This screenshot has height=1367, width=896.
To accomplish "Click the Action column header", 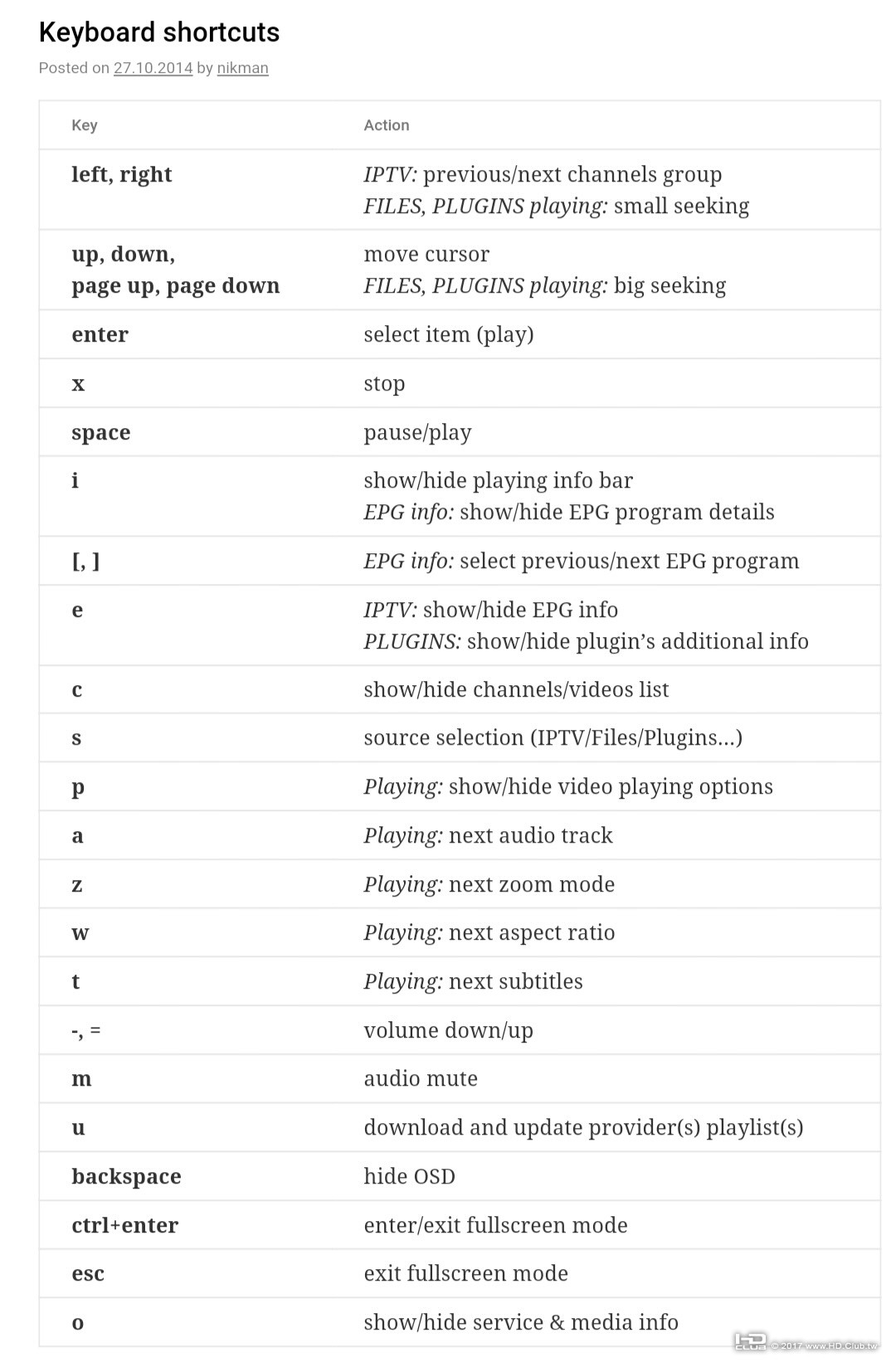I will click(x=387, y=125).
